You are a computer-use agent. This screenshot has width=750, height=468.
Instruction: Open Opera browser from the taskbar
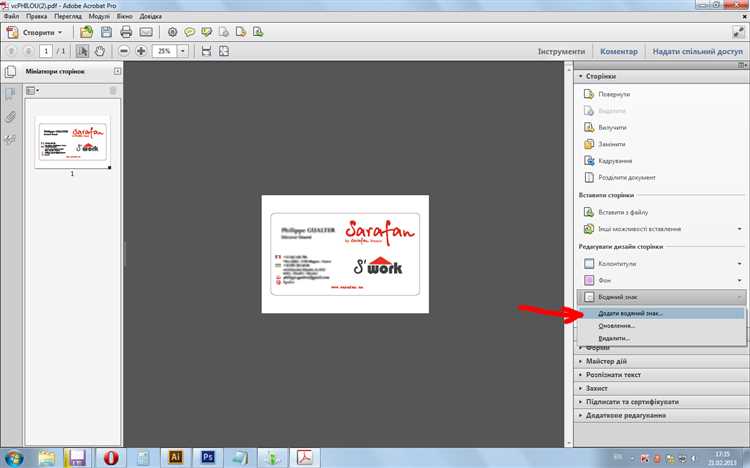111,457
